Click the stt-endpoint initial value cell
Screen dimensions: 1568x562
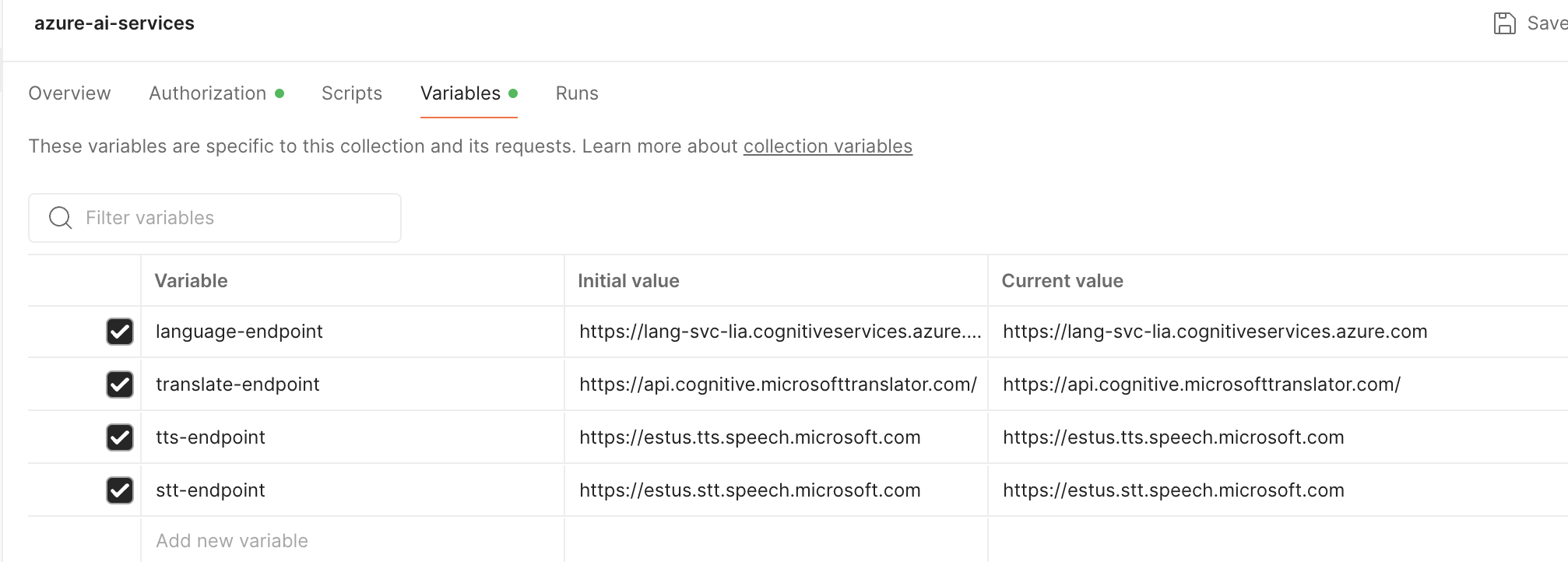click(x=750, y=490)
